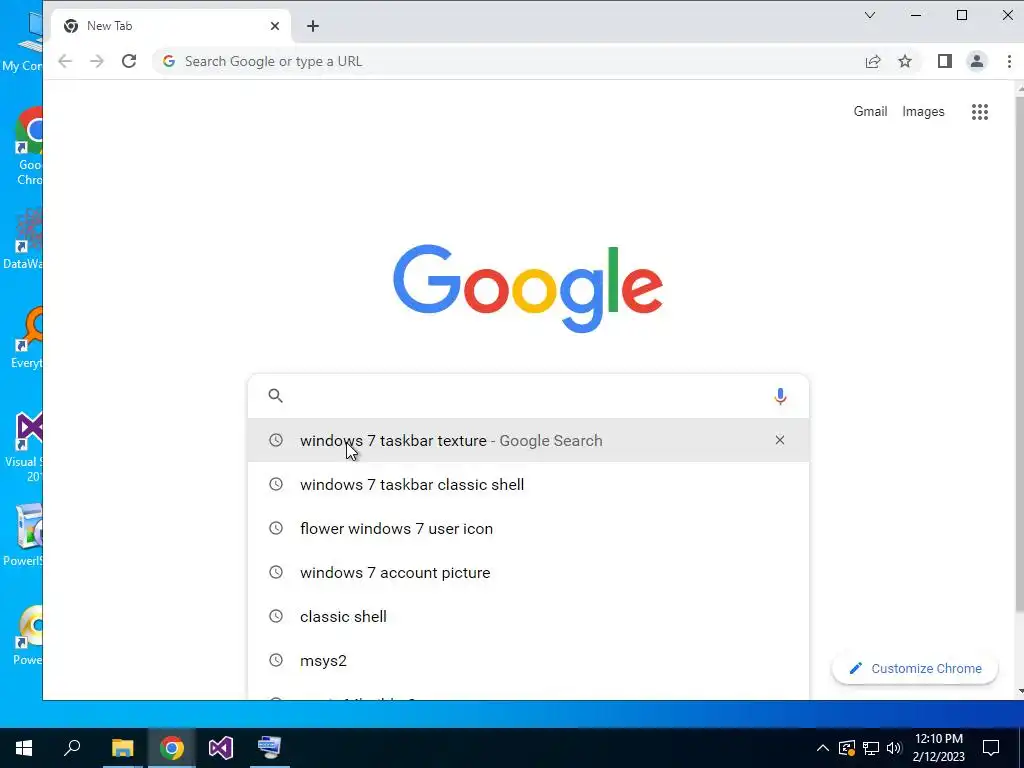This screenshot has height=768, width=1024.
Task: Click clock icon beside 'classic shell'
Action: (276, 616)
